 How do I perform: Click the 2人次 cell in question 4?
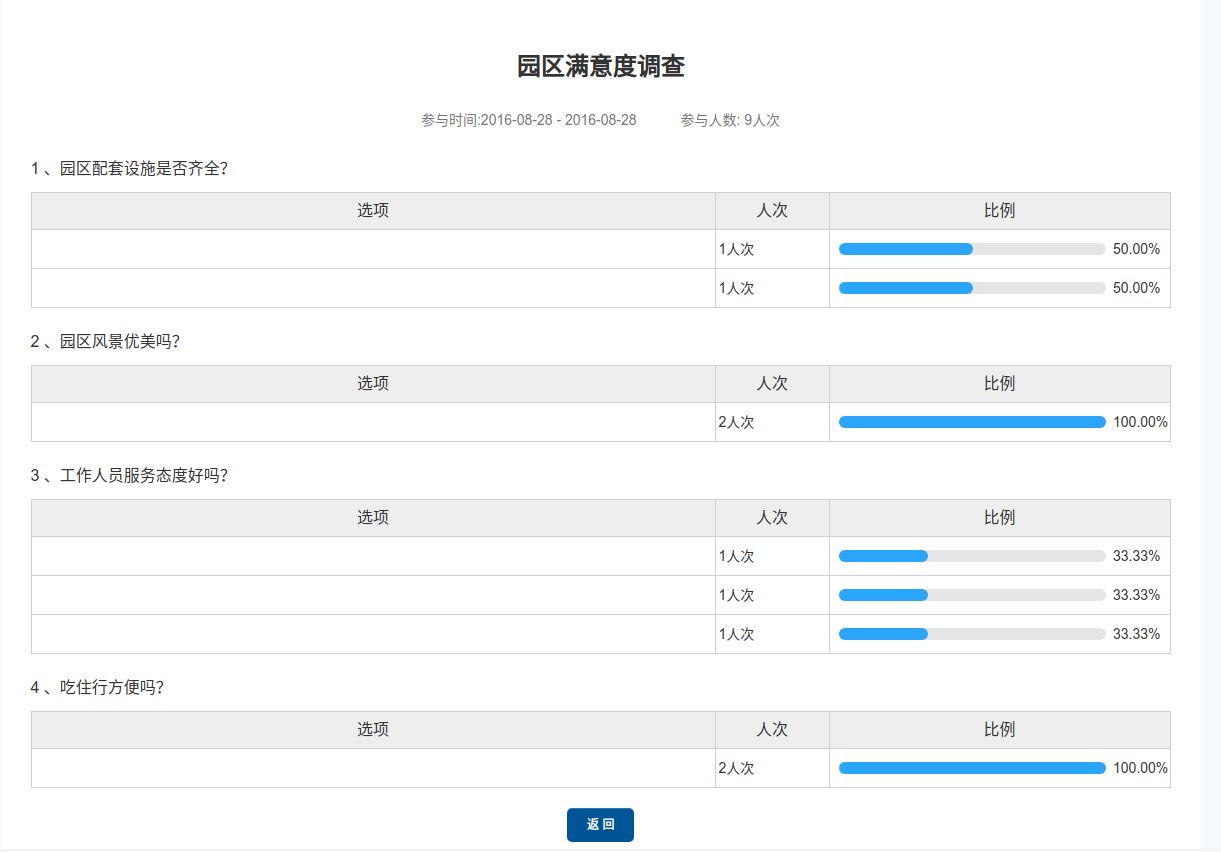pos(737,768)
